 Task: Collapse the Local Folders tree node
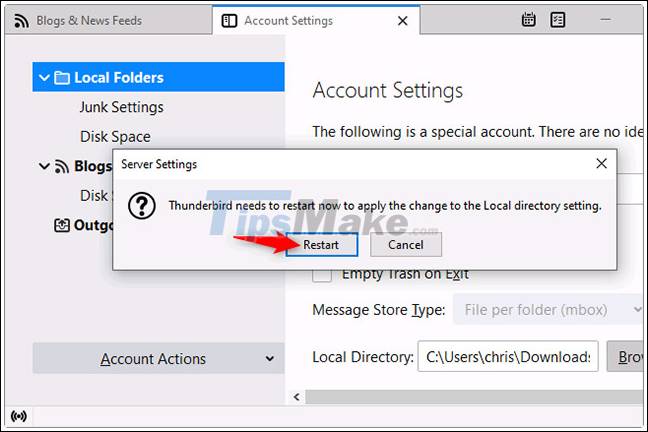(x=44, y=77)
